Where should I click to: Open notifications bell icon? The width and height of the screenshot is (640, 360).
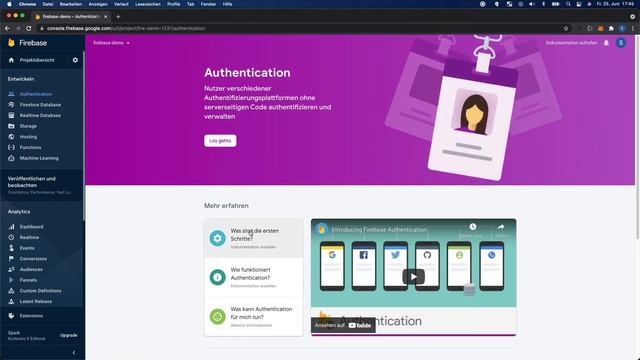tap(606, 43)
